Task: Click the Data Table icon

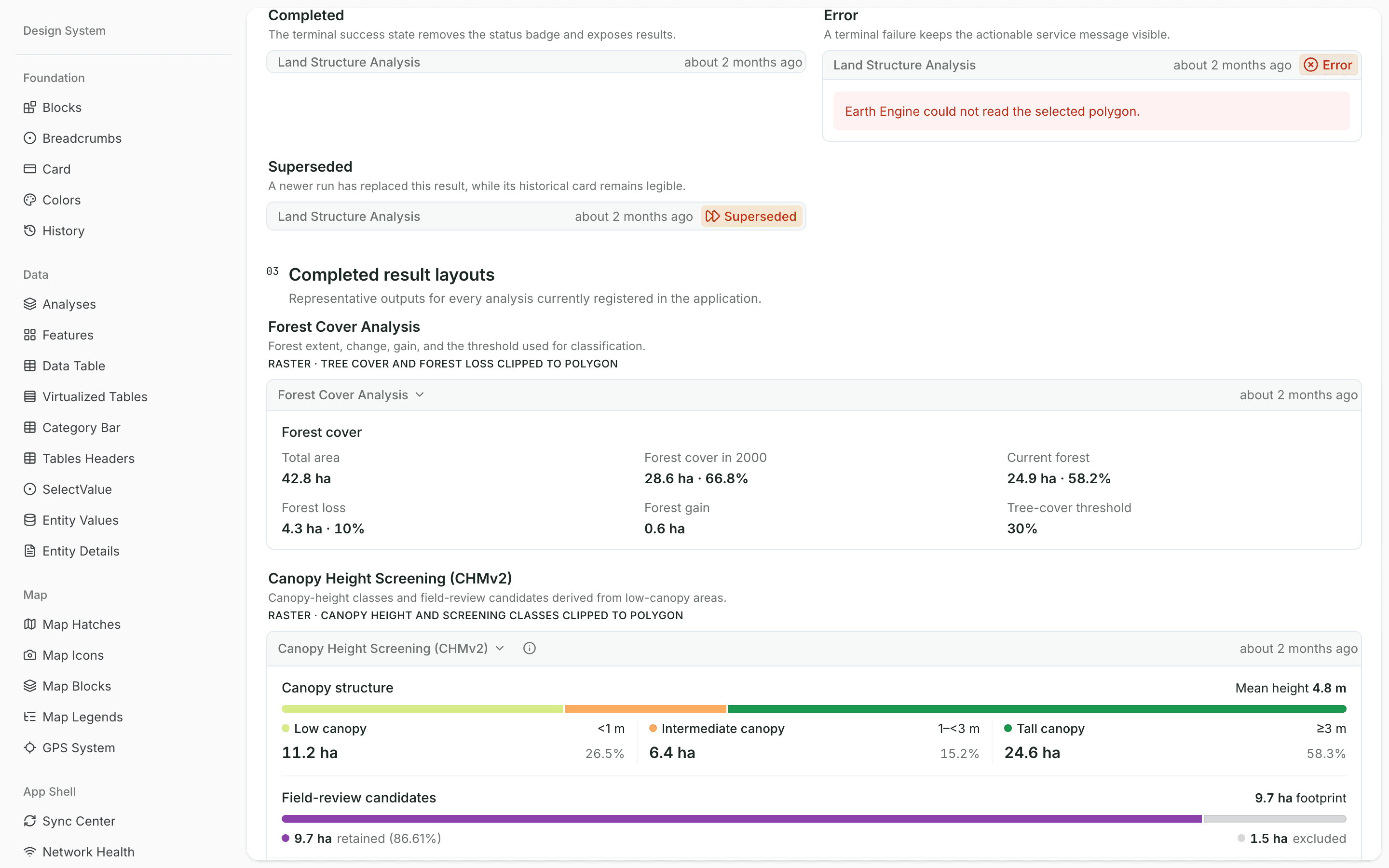Action: pyautogui.click(x=30, y=366)
